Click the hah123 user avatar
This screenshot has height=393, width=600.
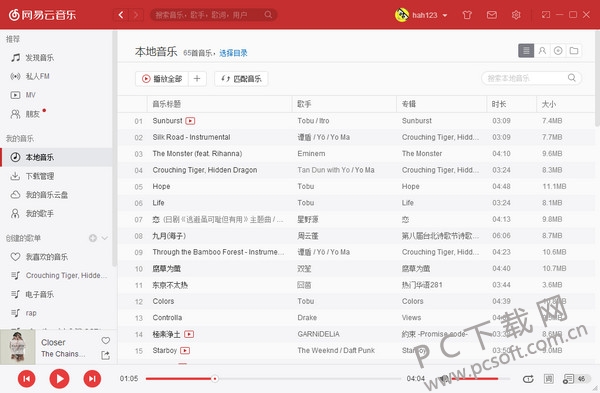point(401,15)
